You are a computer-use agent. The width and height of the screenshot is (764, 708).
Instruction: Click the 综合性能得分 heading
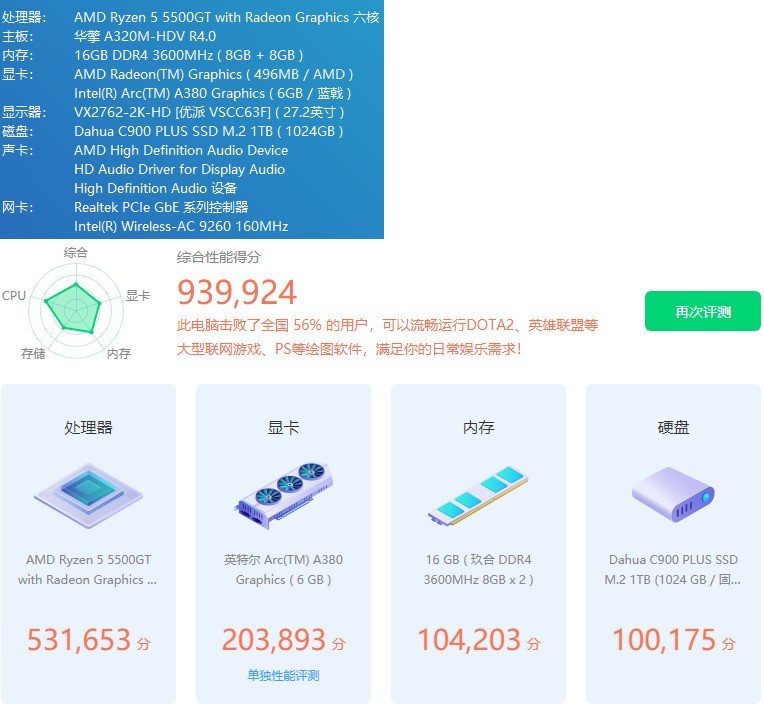[x=219, y=257]
